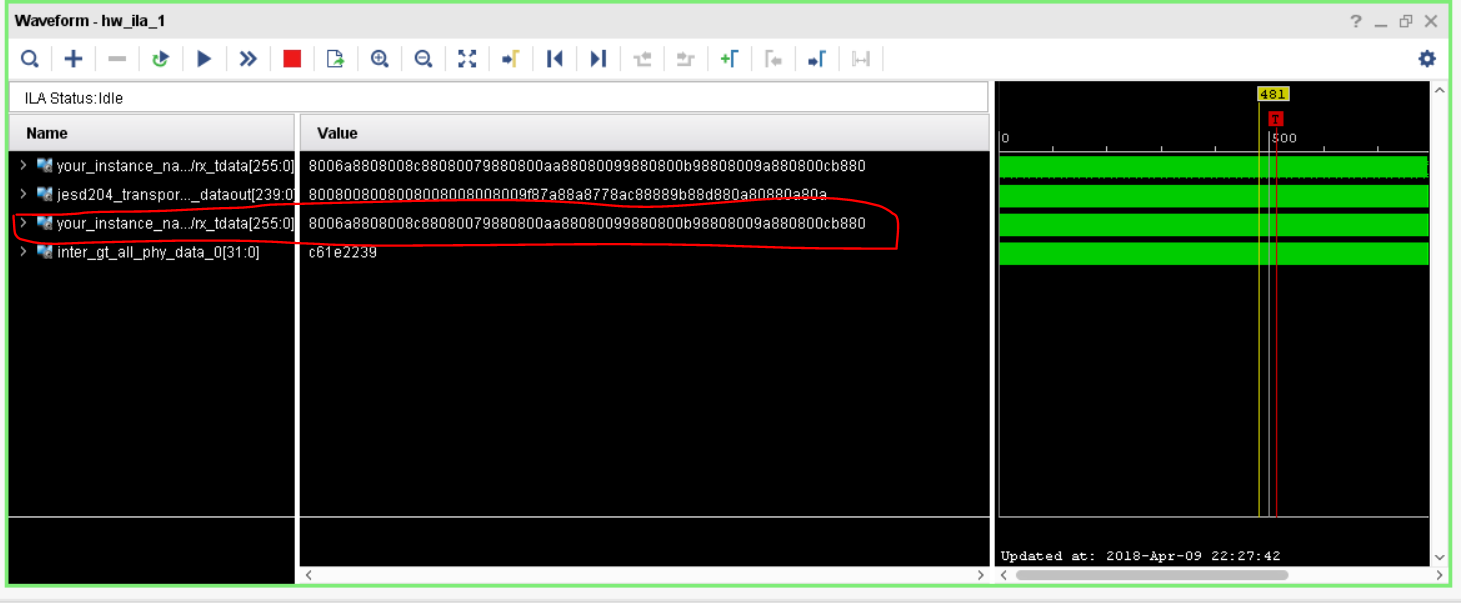Zoom fit the entire waveform

(x=467, y=59)
